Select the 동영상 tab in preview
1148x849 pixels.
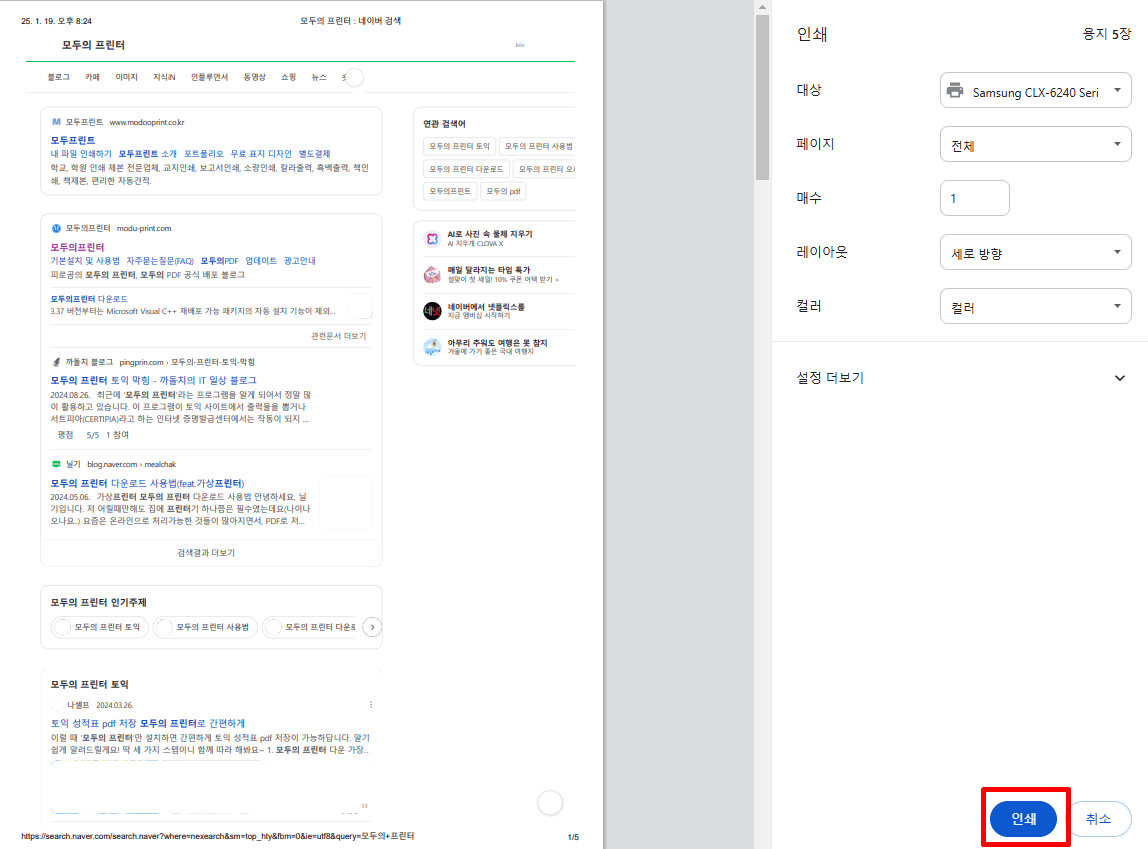click(x=254, y=77)
